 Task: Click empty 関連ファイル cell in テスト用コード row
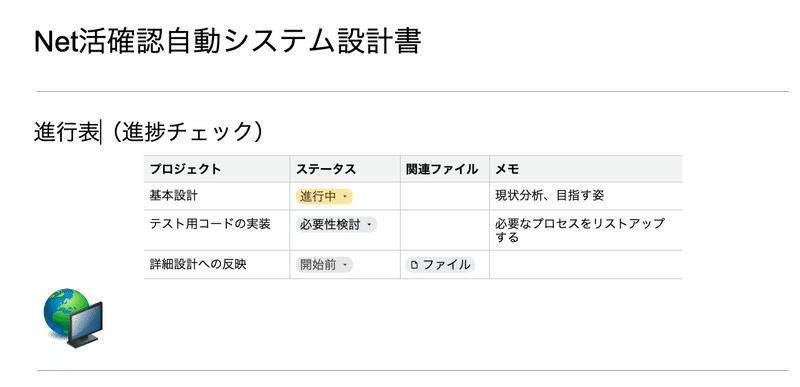tap(445, 230)
